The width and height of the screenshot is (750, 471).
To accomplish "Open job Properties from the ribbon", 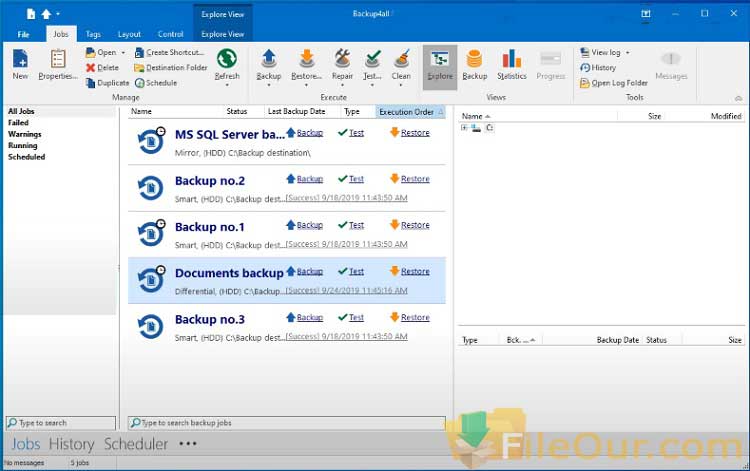I will pos(58,65).
